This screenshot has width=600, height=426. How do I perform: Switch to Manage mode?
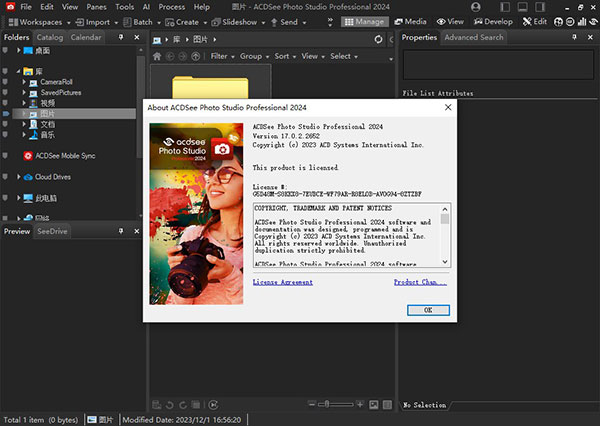point(367,21)
